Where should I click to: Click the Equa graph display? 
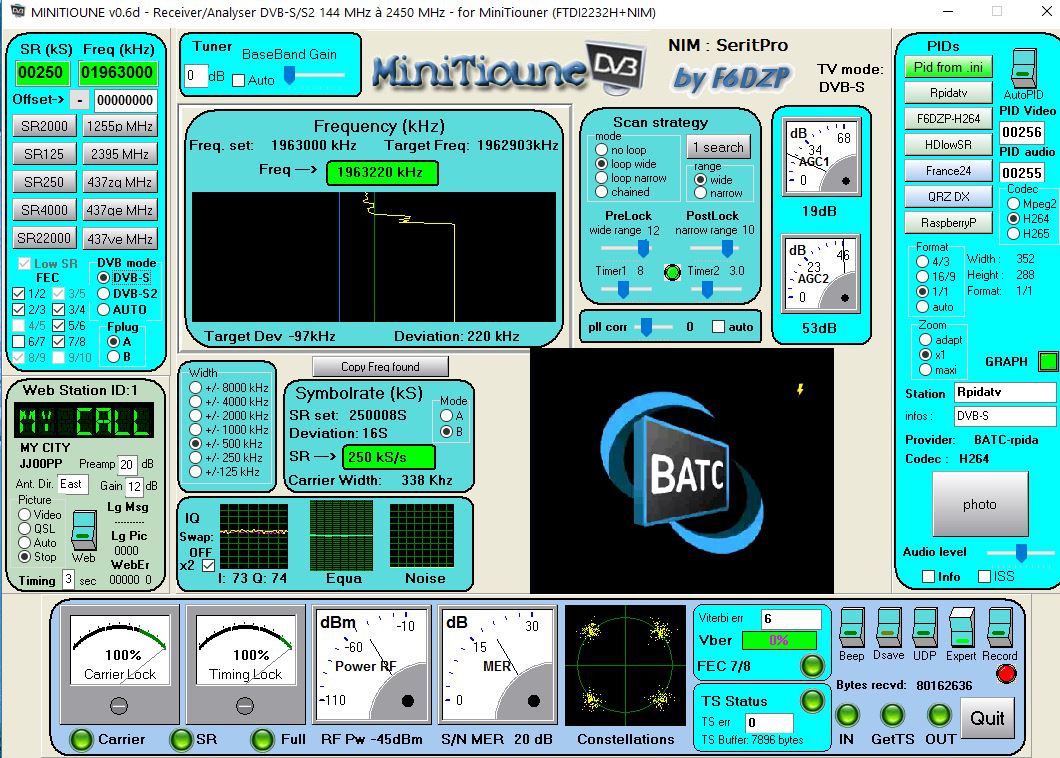[x=341, y=536]
